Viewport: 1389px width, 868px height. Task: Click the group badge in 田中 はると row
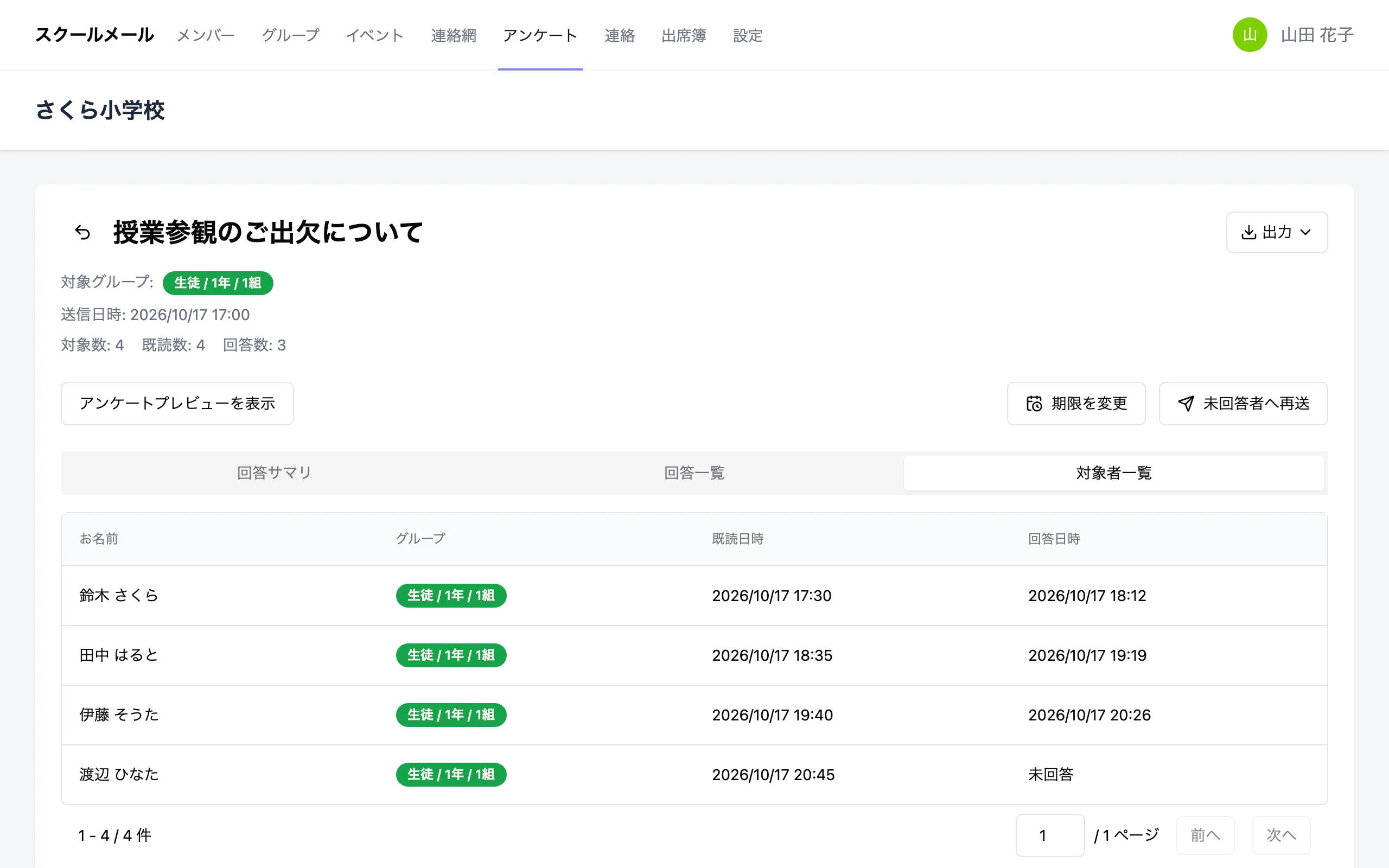pyautogui.click(x=451, y=655)
